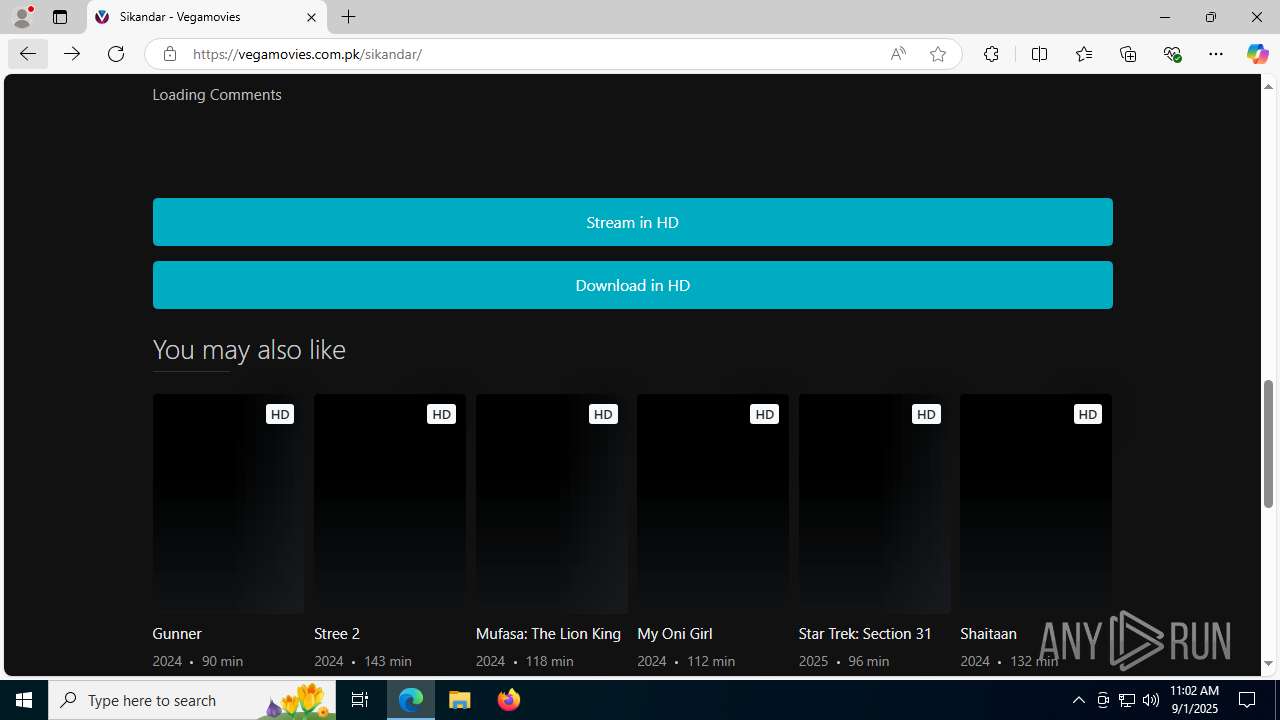Click the Shaitaan title link
Image resolution: width=1280 pixels, height=720 pixels.
pos(988,633)
